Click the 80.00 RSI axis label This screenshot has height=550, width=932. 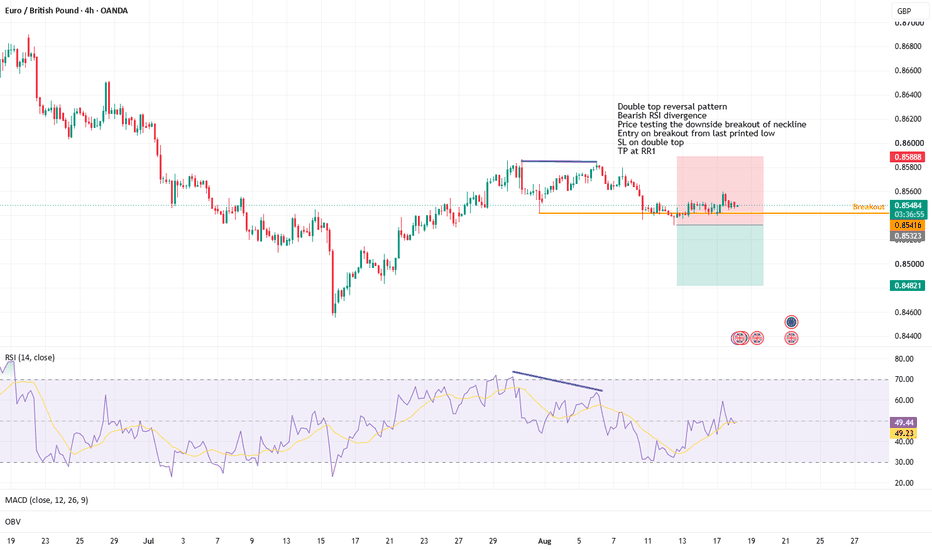click(x=904, y=359)
